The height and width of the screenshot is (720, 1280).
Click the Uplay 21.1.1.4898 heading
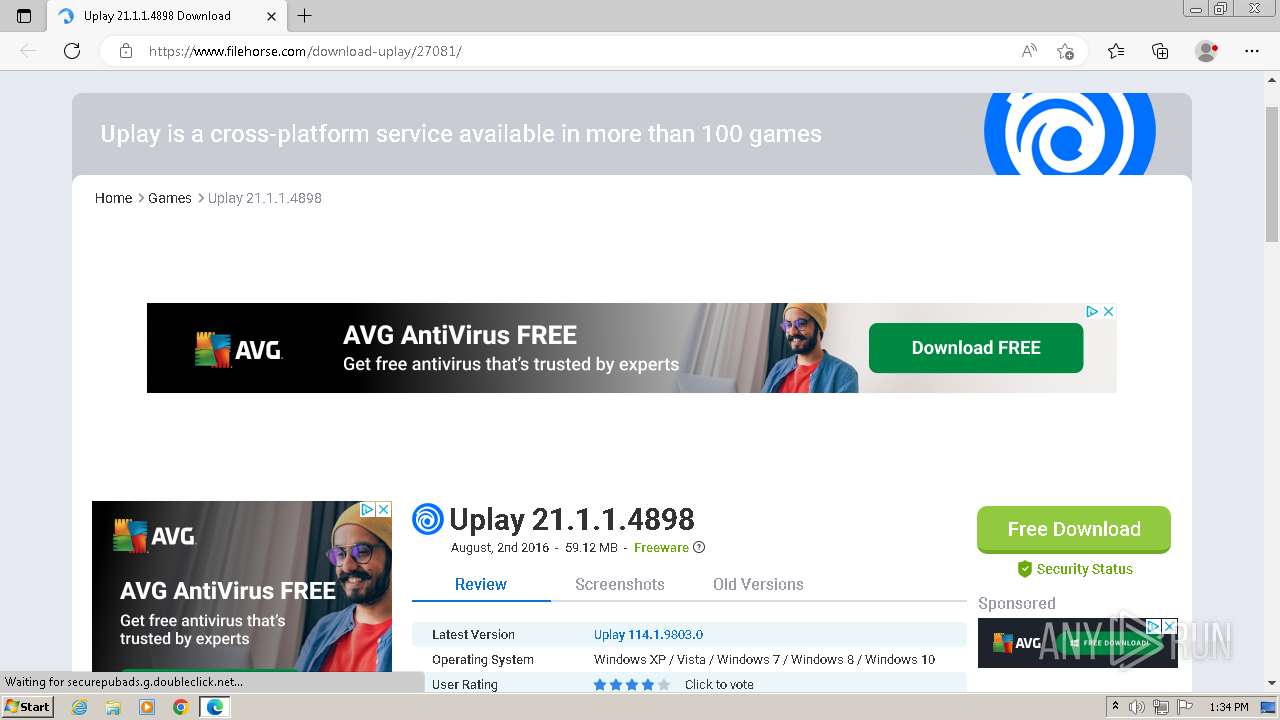coord(572,519)
